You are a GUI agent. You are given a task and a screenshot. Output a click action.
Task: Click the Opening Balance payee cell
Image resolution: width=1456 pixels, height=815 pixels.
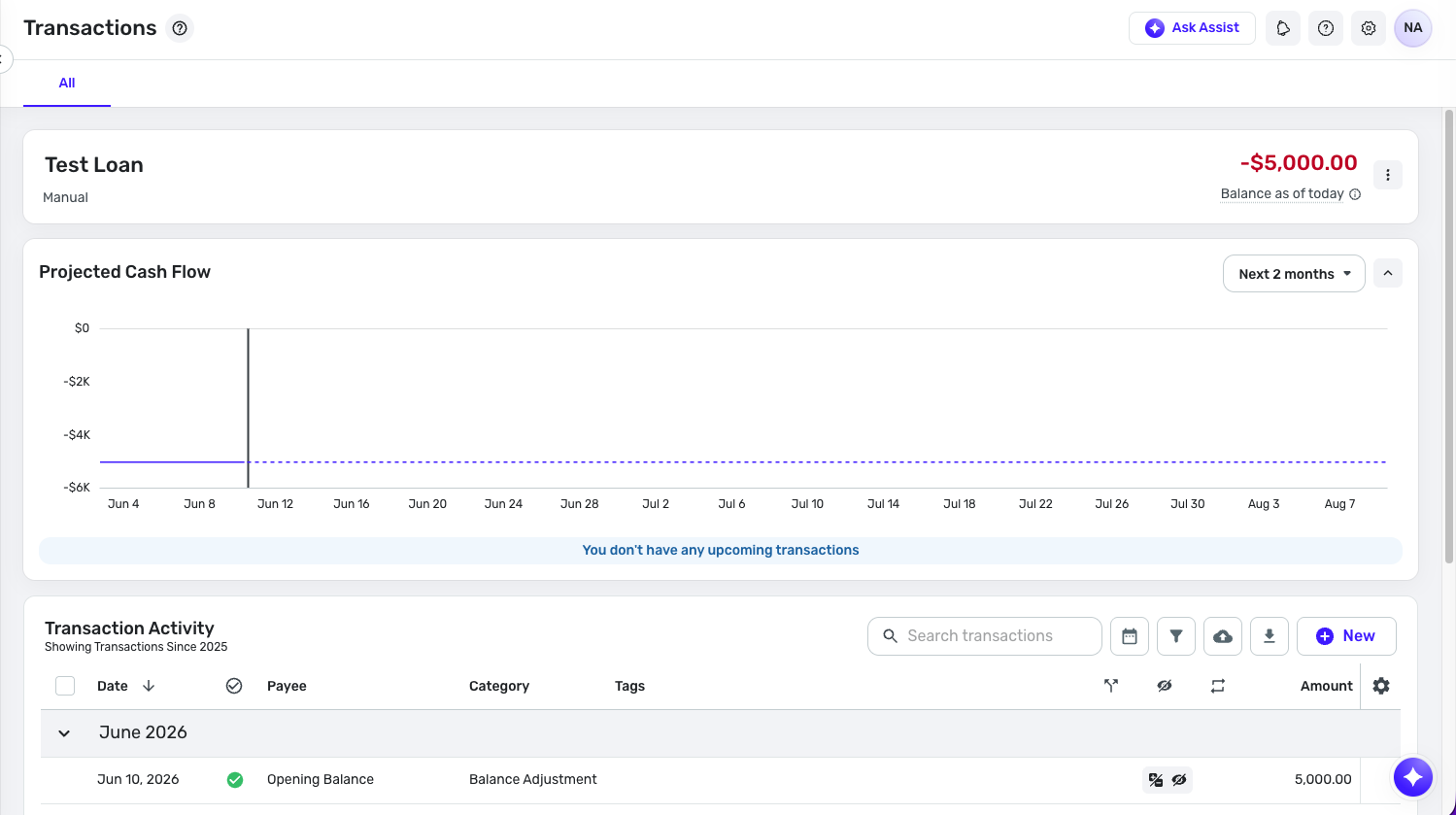tap(321, 780)
